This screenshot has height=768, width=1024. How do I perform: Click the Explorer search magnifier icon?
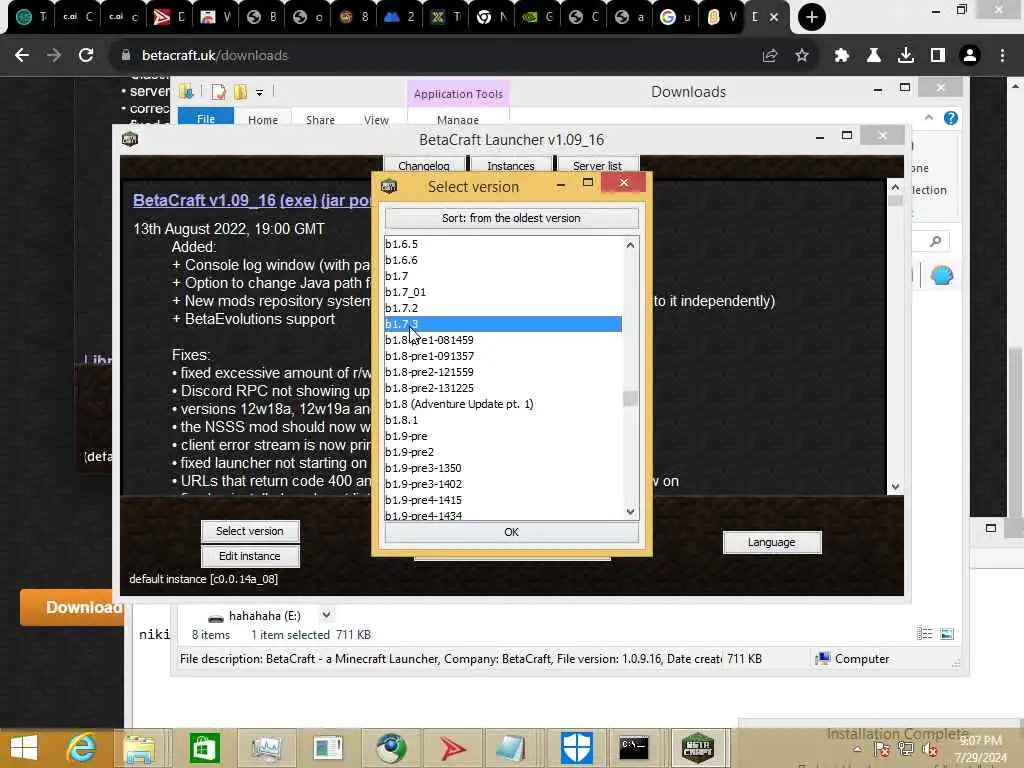(935, 242)
